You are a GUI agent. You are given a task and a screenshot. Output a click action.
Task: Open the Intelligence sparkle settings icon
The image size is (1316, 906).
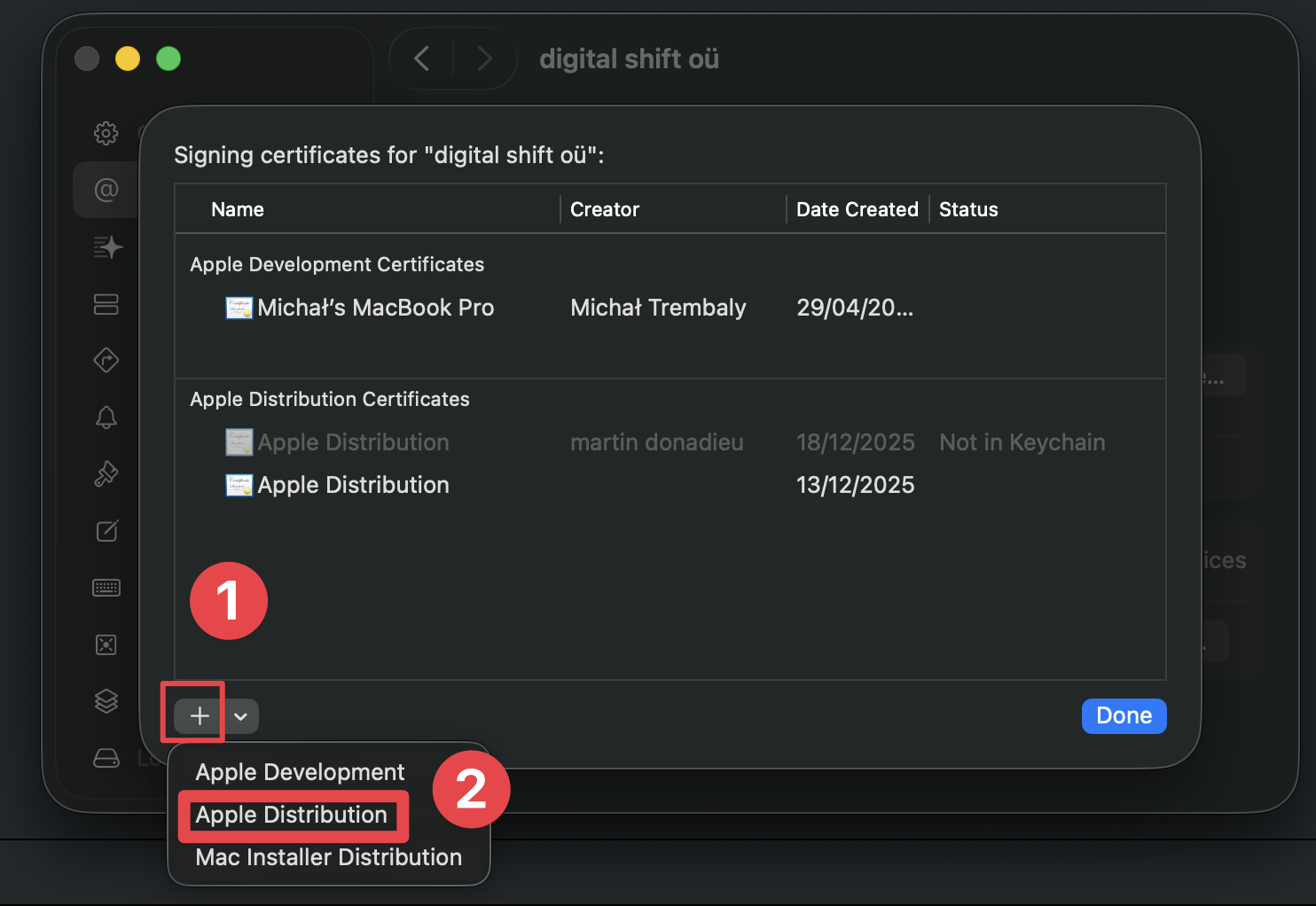pos(106,247)
